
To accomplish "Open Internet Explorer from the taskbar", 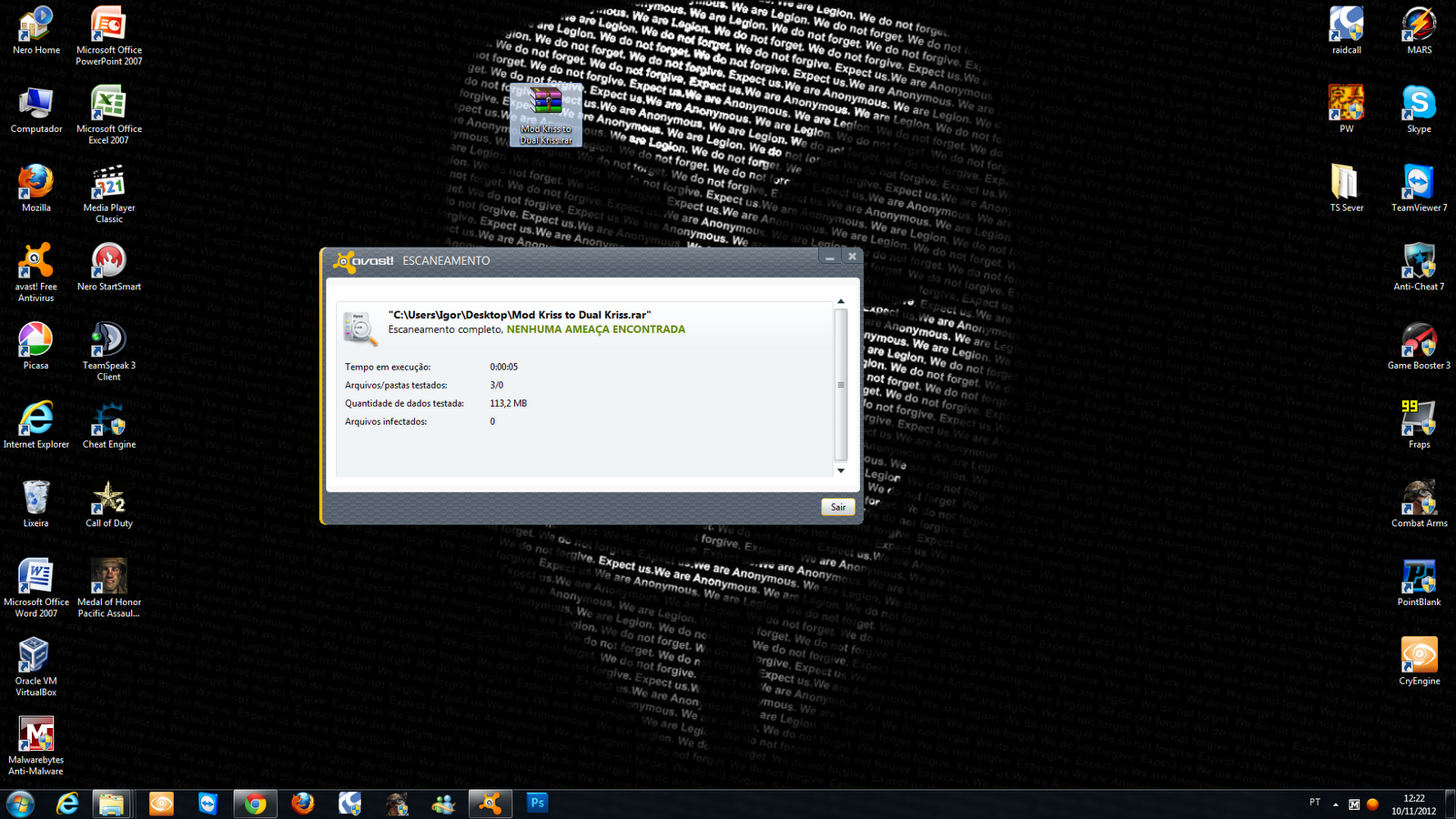I will tap(68, 804).
